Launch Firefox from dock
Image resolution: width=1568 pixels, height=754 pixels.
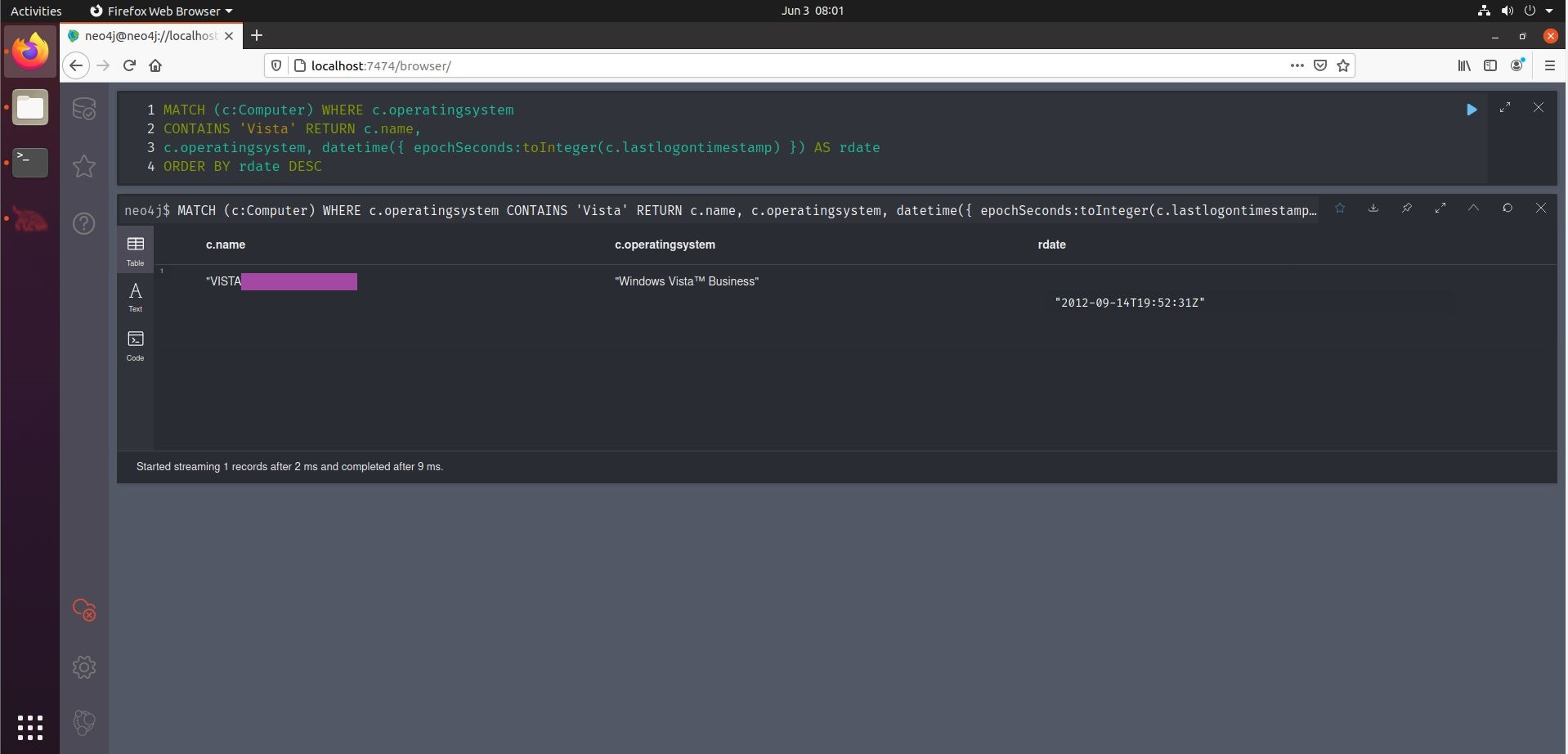(x=30, y=52)
